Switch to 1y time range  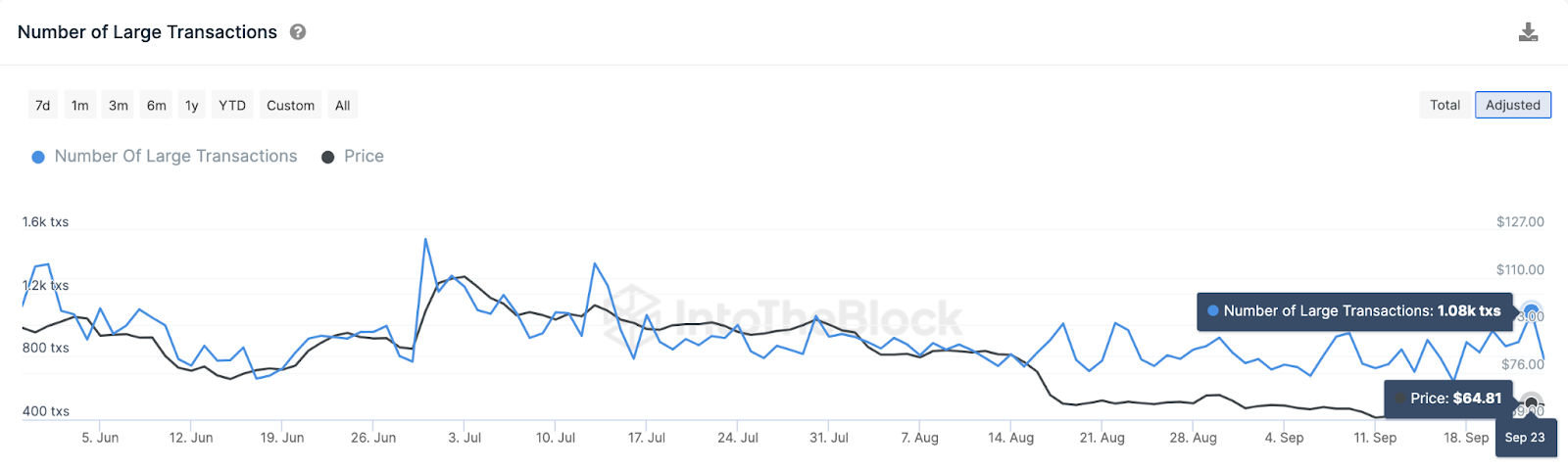pos(192,105)
